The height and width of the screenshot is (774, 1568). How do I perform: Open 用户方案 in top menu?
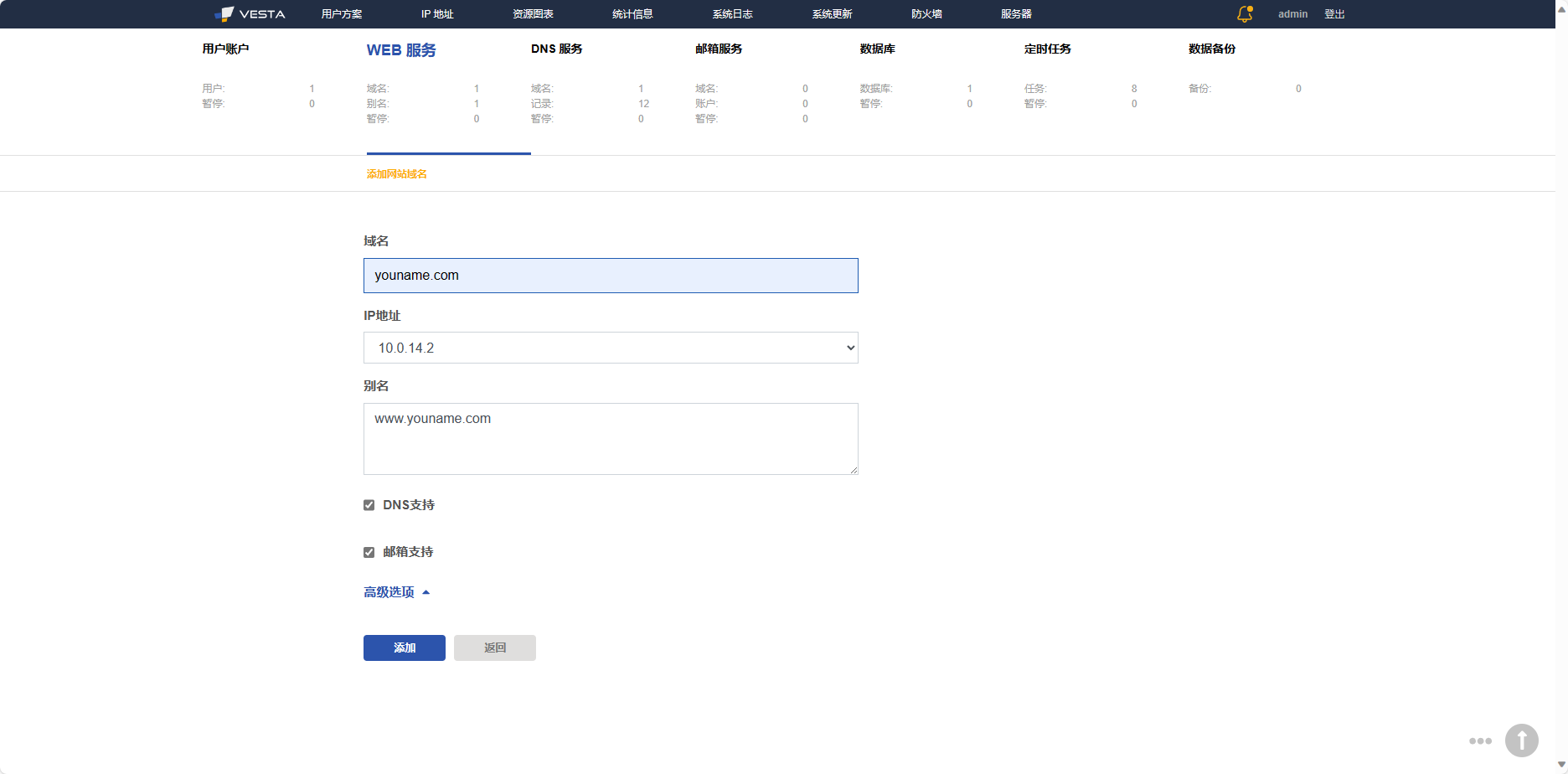(342, 14)
